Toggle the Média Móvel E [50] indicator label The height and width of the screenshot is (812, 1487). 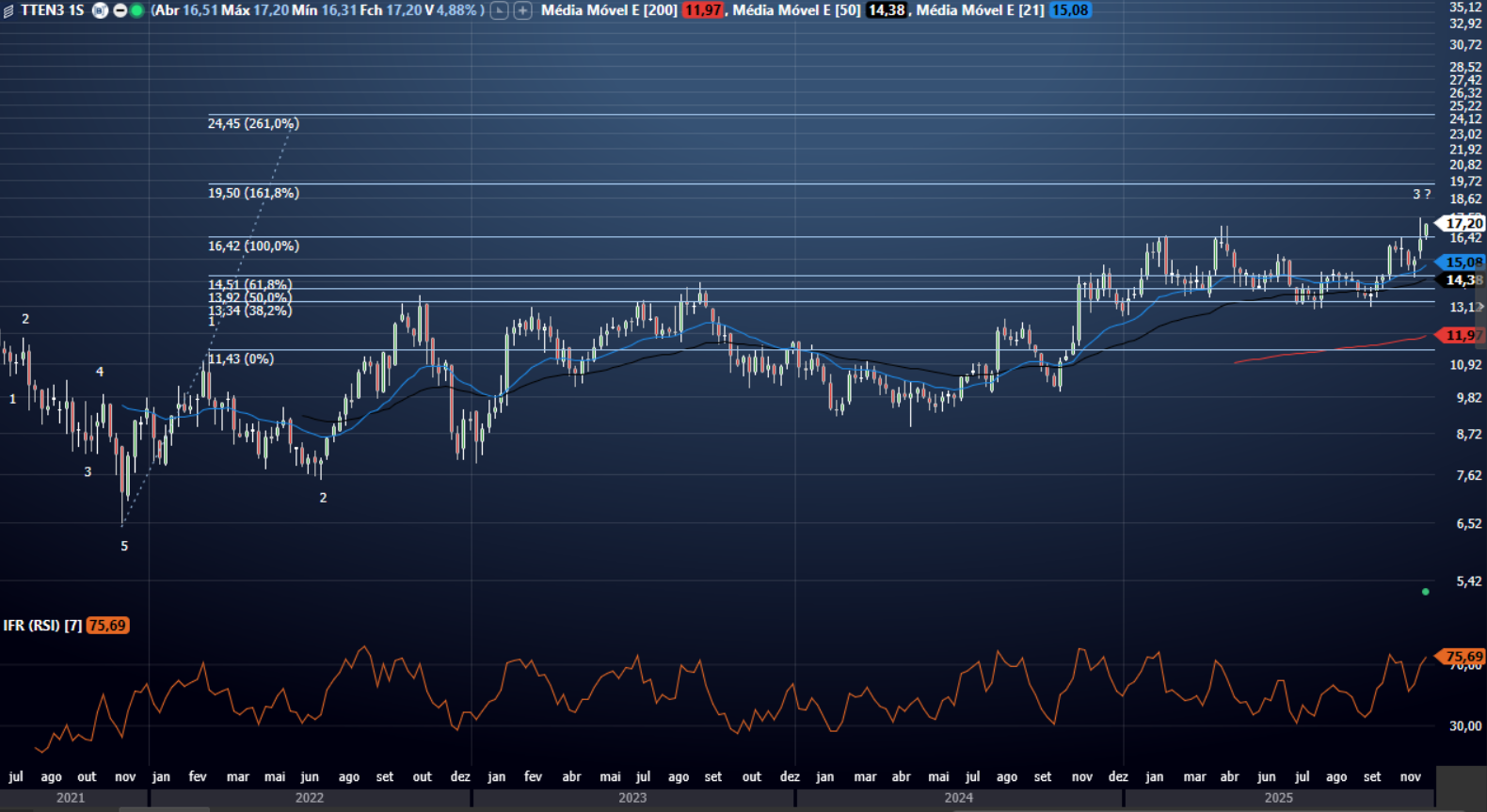[796, 10]
